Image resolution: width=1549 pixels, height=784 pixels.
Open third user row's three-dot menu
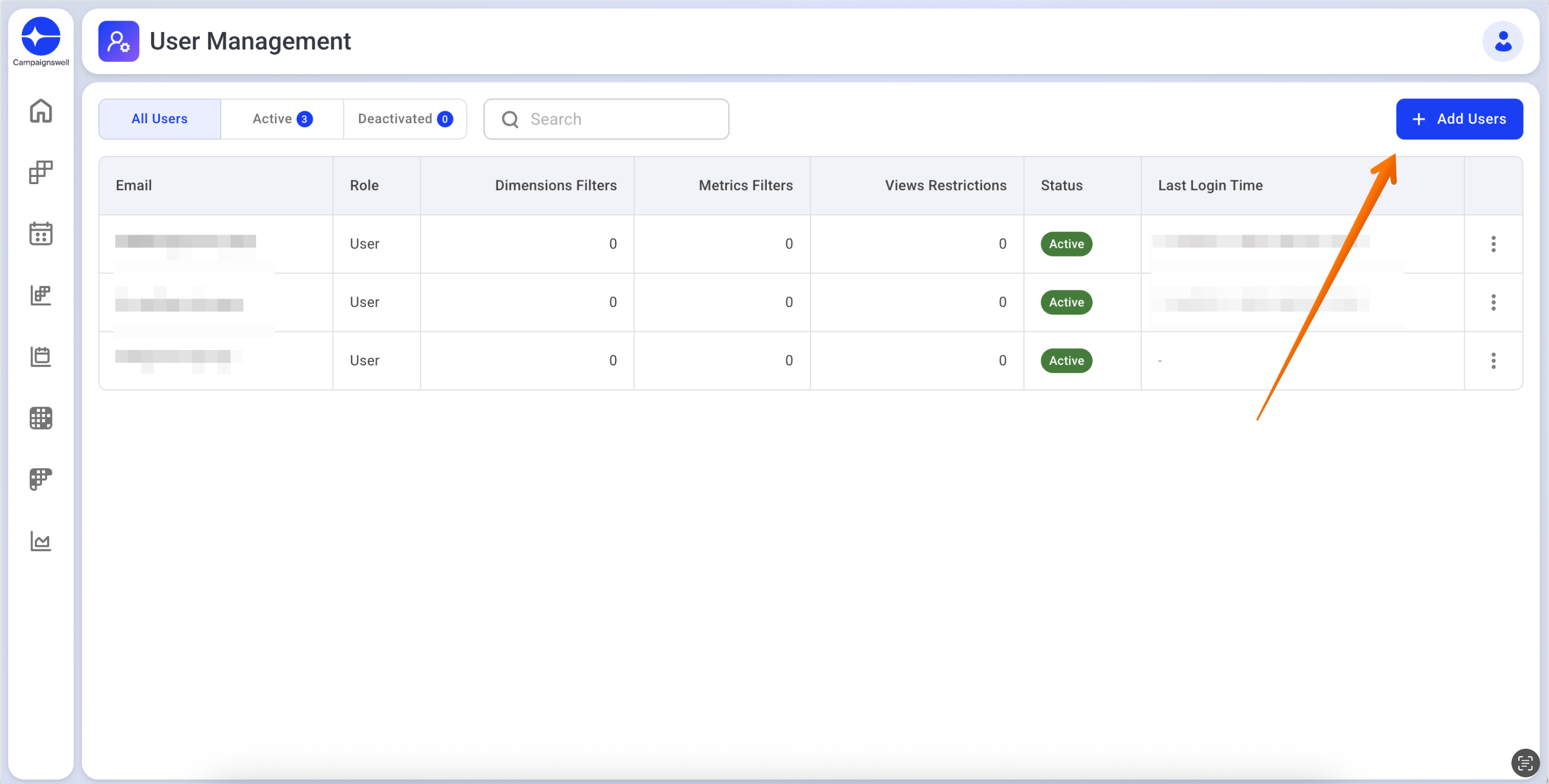coord(1493,360)
